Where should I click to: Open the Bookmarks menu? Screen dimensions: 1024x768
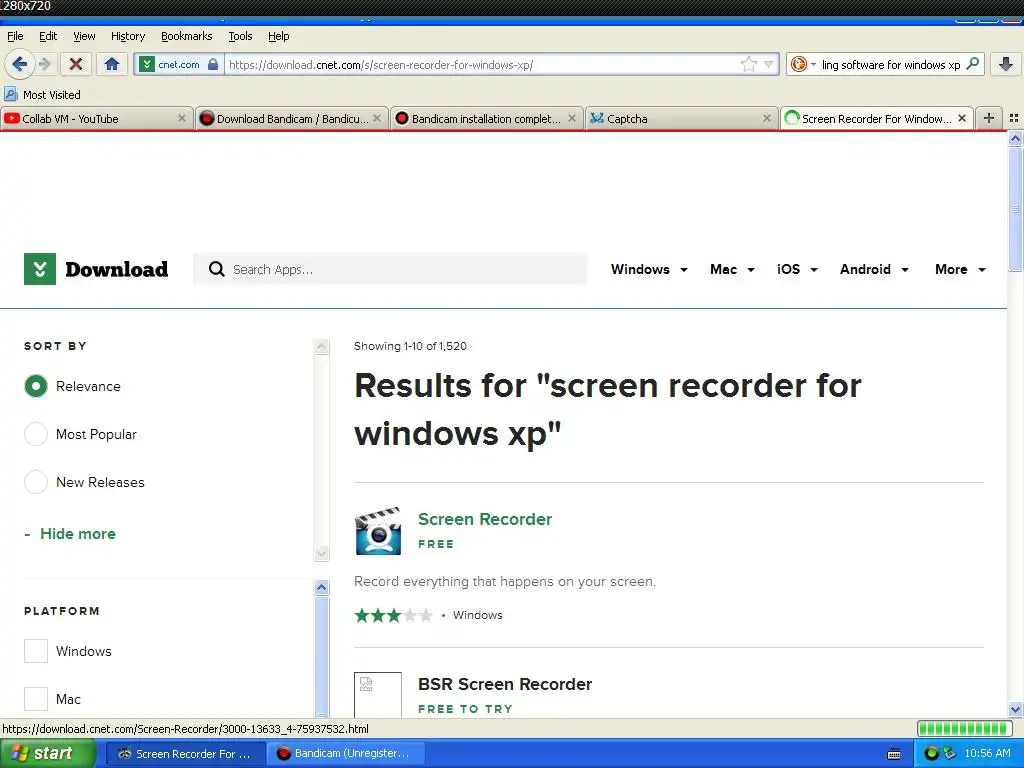pos(186,36)
